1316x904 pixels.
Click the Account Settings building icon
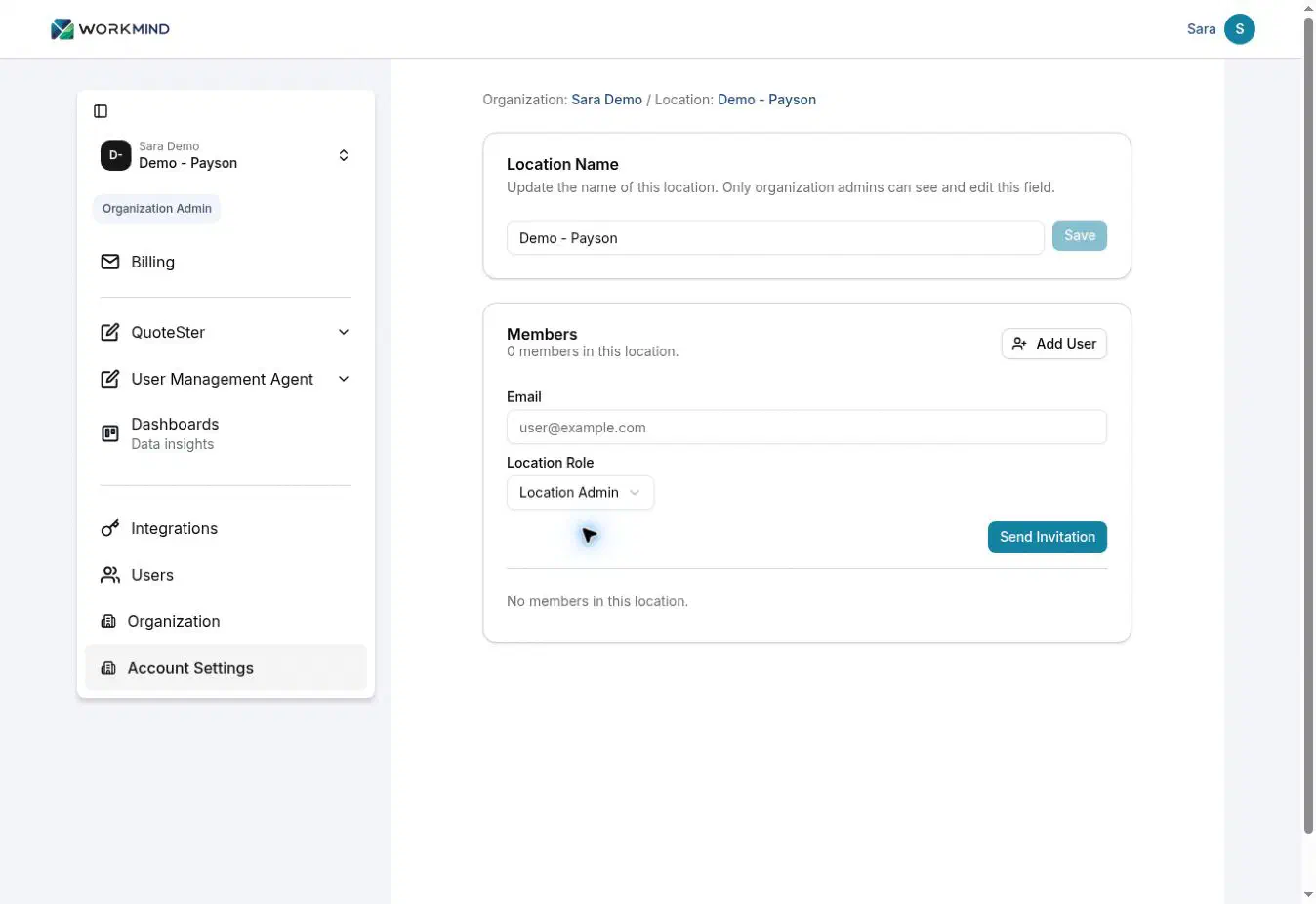[x=108, y=668]
